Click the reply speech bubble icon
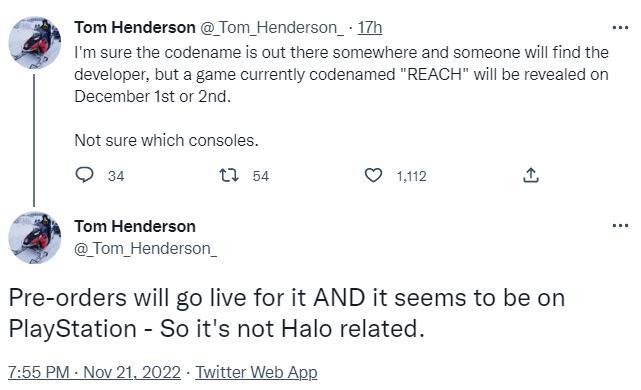Viewport: 641px width, 390px height. pyautogui.click(x=85, y=175)
